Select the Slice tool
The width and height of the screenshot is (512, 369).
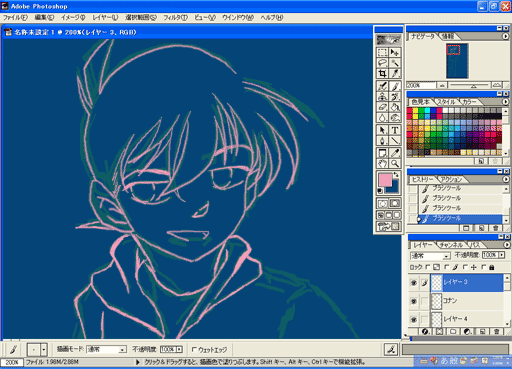click(x=395, y=73)
